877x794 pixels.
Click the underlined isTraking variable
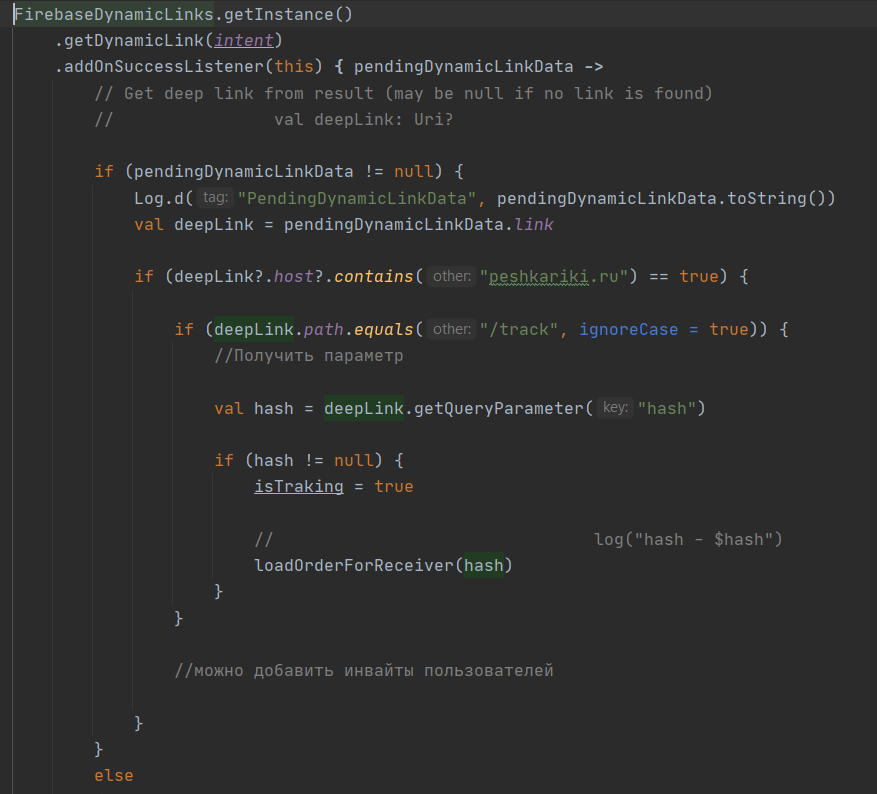click(x=299, y=487)
